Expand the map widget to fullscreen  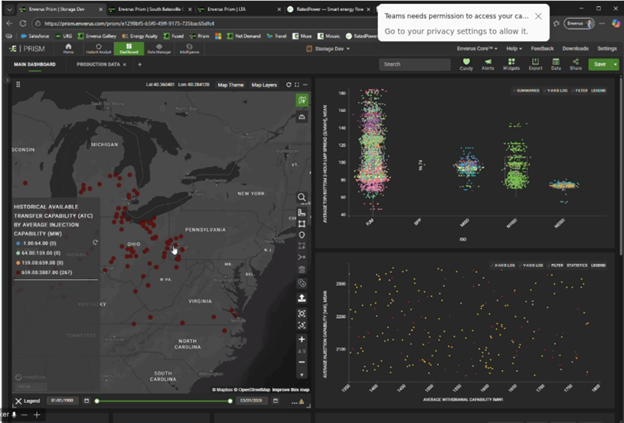[297, 85]
